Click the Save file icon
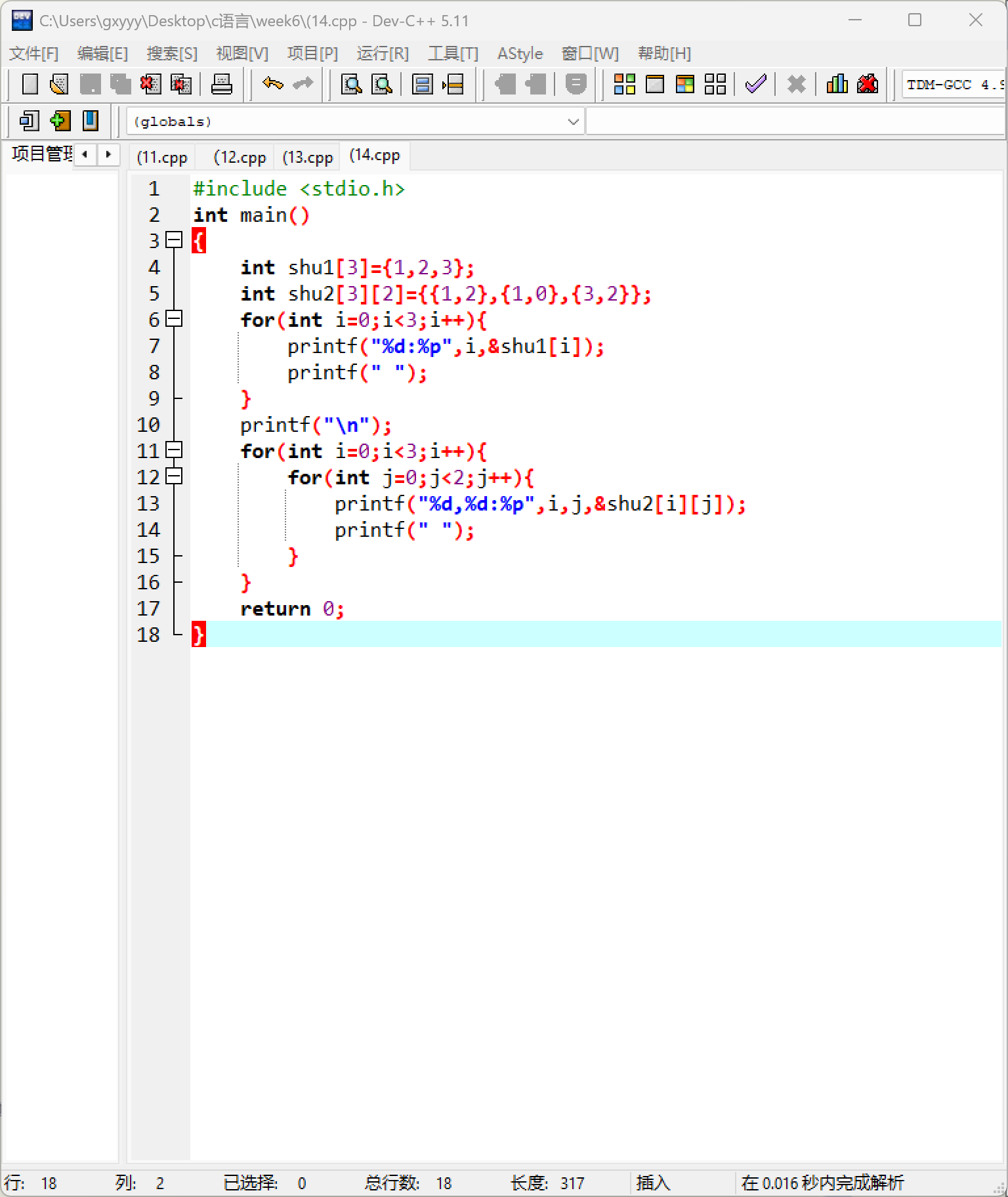The width and height of the screenshot is (1008, 1197). click(90, 84)
